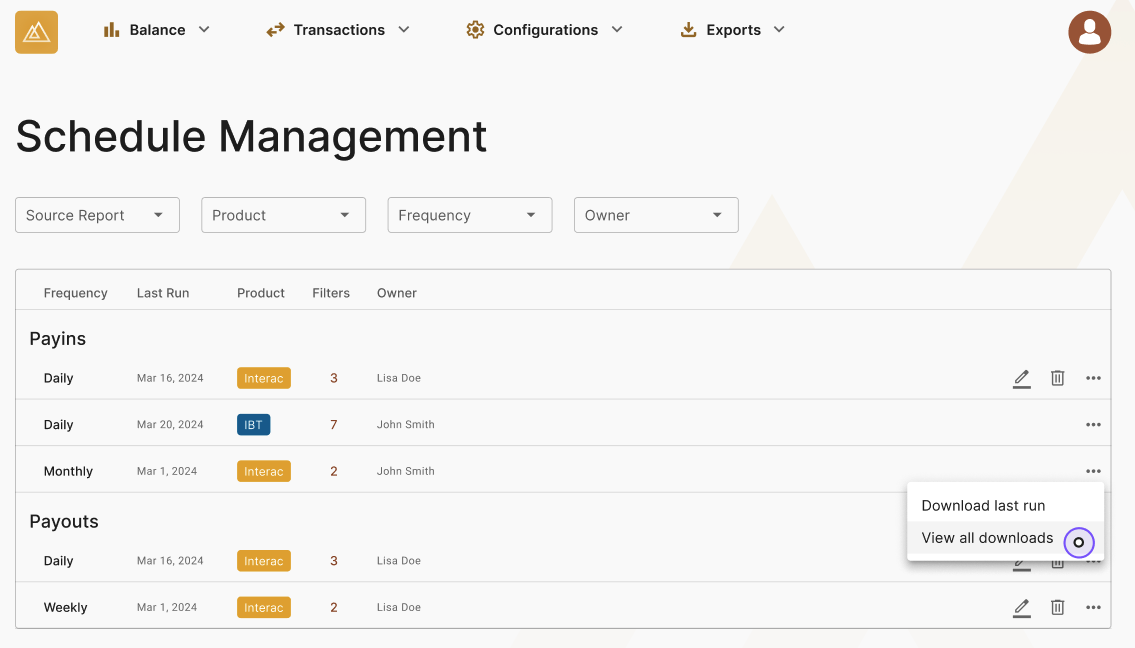Screen dimensions: 1135x648
Task: Open the company logo in the header
Action: (36, 31)
